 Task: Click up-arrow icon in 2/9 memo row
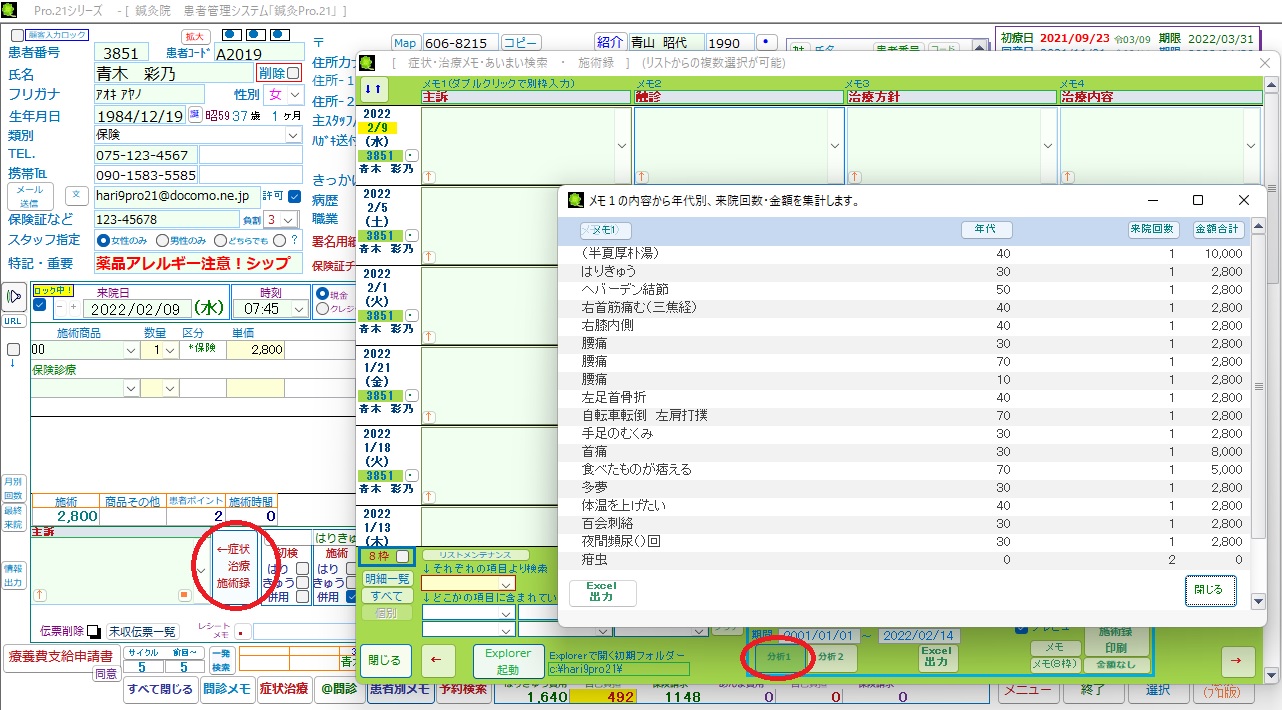430,175
